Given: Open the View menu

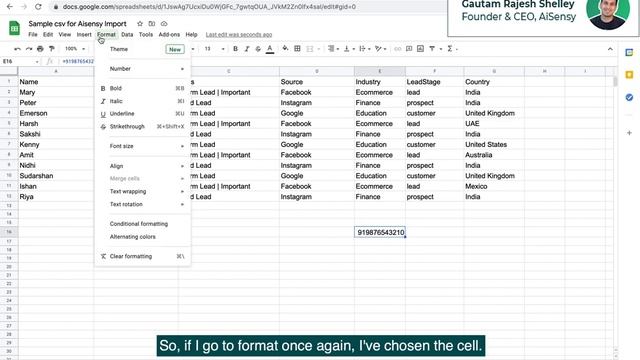Looking at the screenshot, I should pos(64,35).
